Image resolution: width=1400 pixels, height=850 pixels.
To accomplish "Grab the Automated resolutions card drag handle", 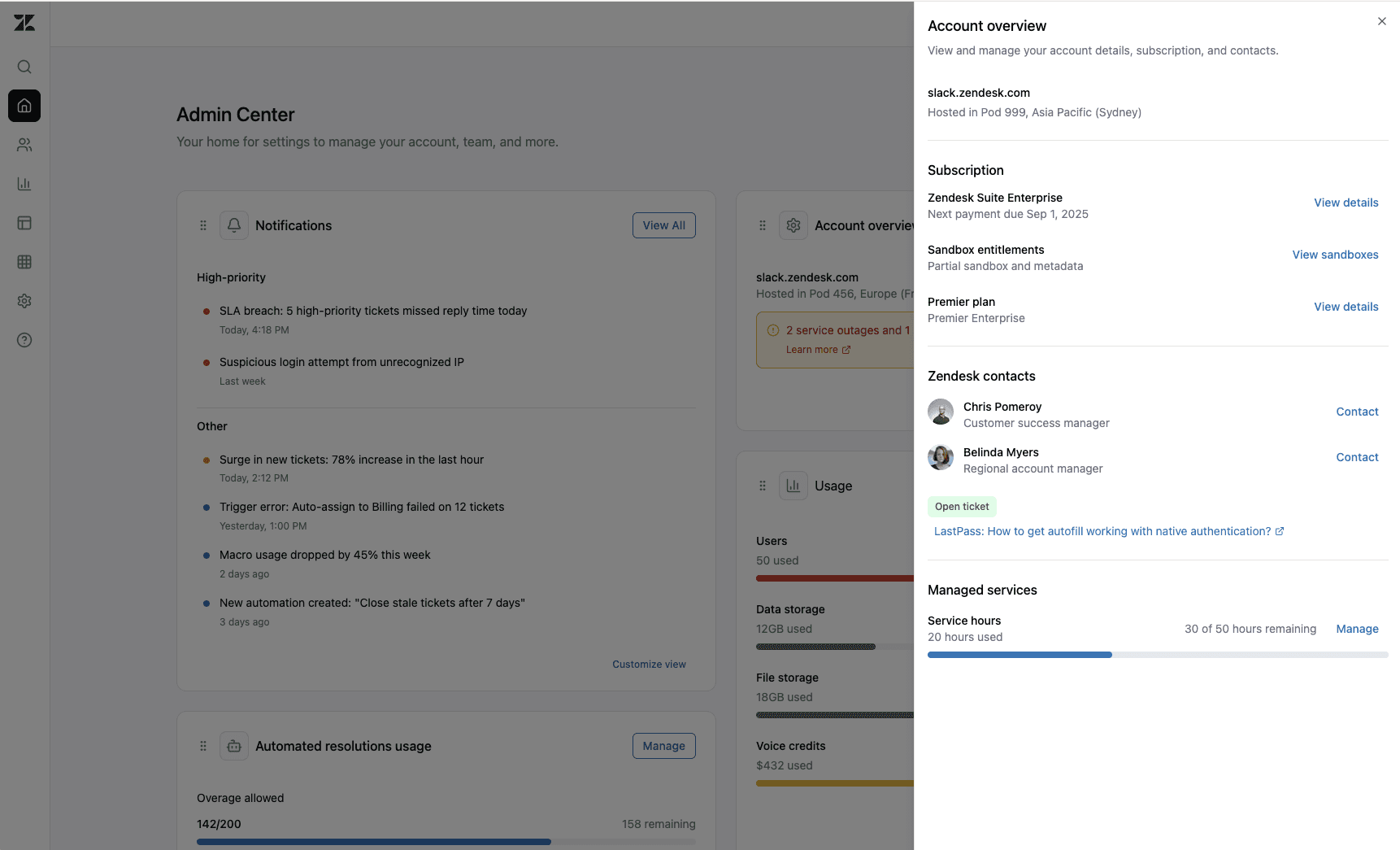I will pyautogui.click(x=203, y=746).
